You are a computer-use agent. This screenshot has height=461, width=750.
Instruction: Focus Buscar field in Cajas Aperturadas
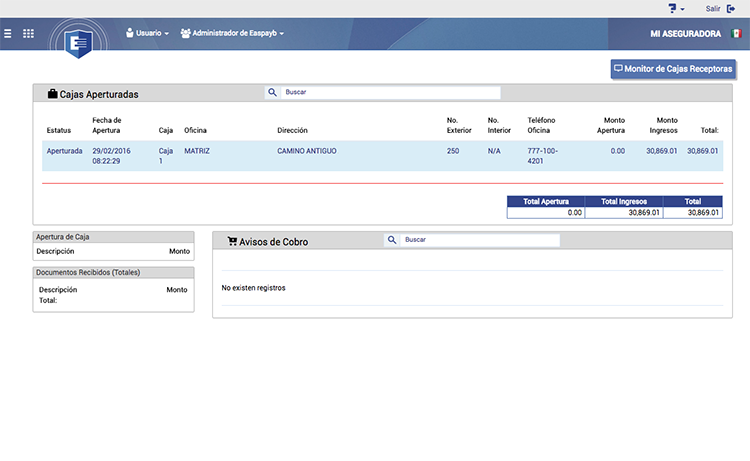tap(390, 92)
